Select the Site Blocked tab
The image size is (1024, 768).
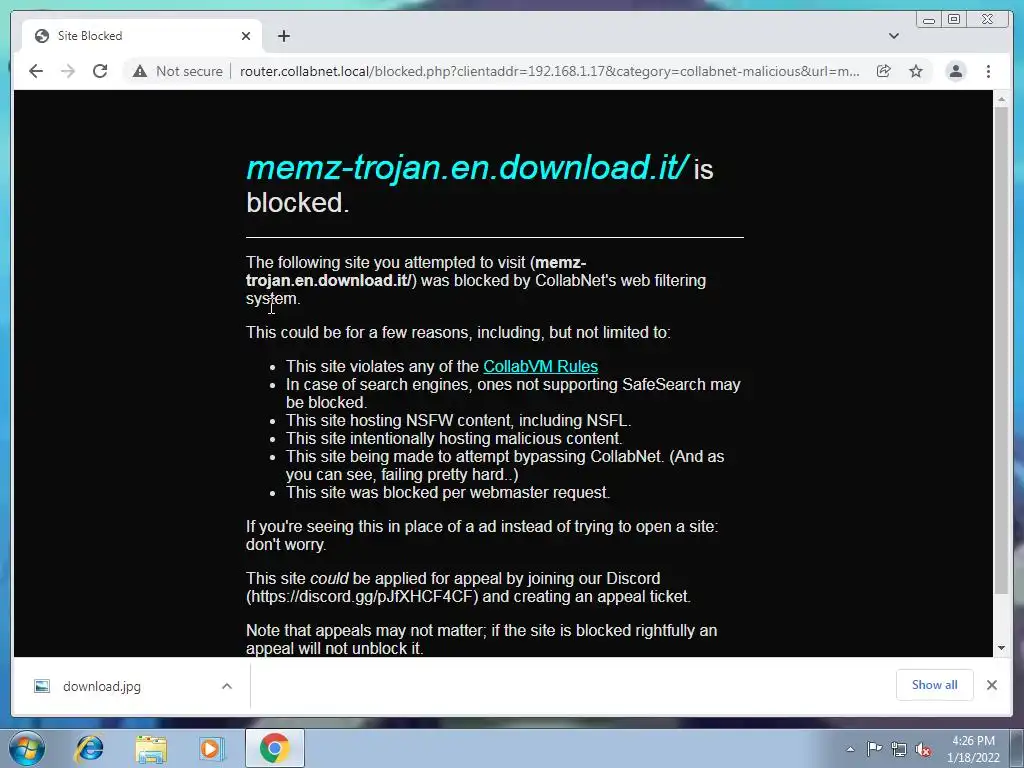[x=142, y=36]
